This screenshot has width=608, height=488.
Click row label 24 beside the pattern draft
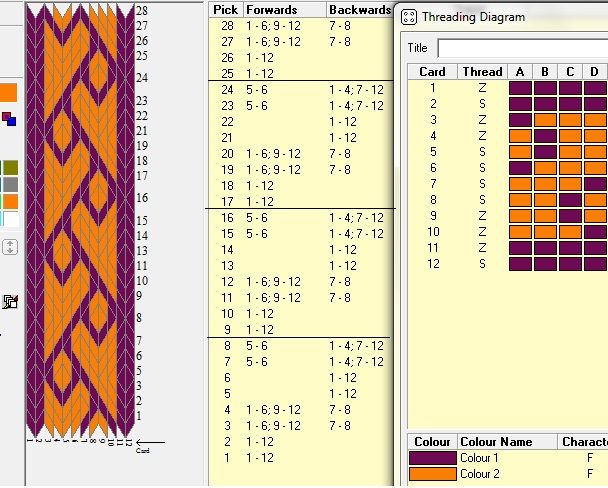(x=142, y=78)
